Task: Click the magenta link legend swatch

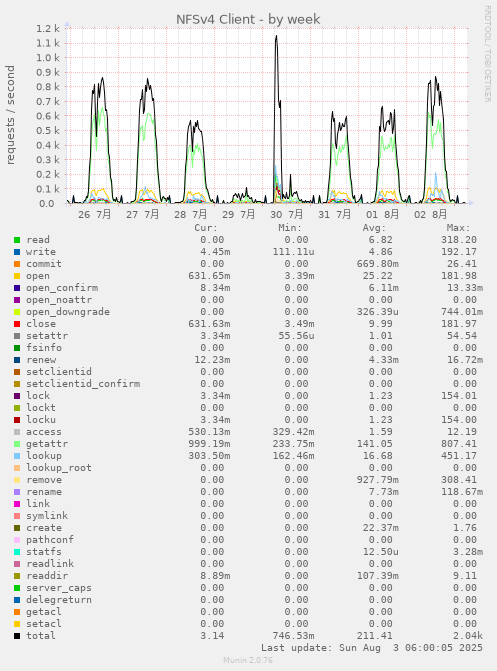Action: coord(17,504)
